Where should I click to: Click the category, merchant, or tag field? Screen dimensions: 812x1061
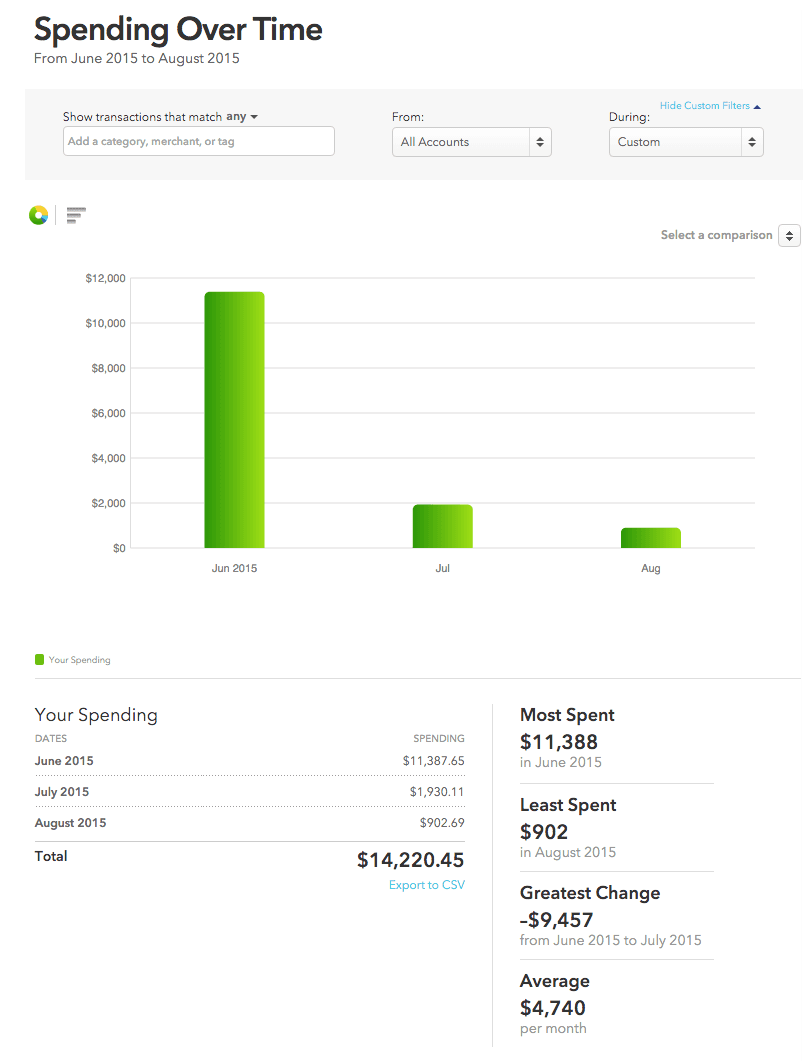click(198, 142)
